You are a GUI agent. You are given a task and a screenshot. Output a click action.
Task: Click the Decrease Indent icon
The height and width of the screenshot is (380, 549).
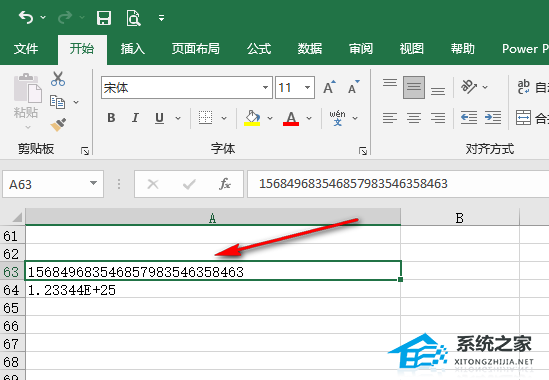[469, 118]
